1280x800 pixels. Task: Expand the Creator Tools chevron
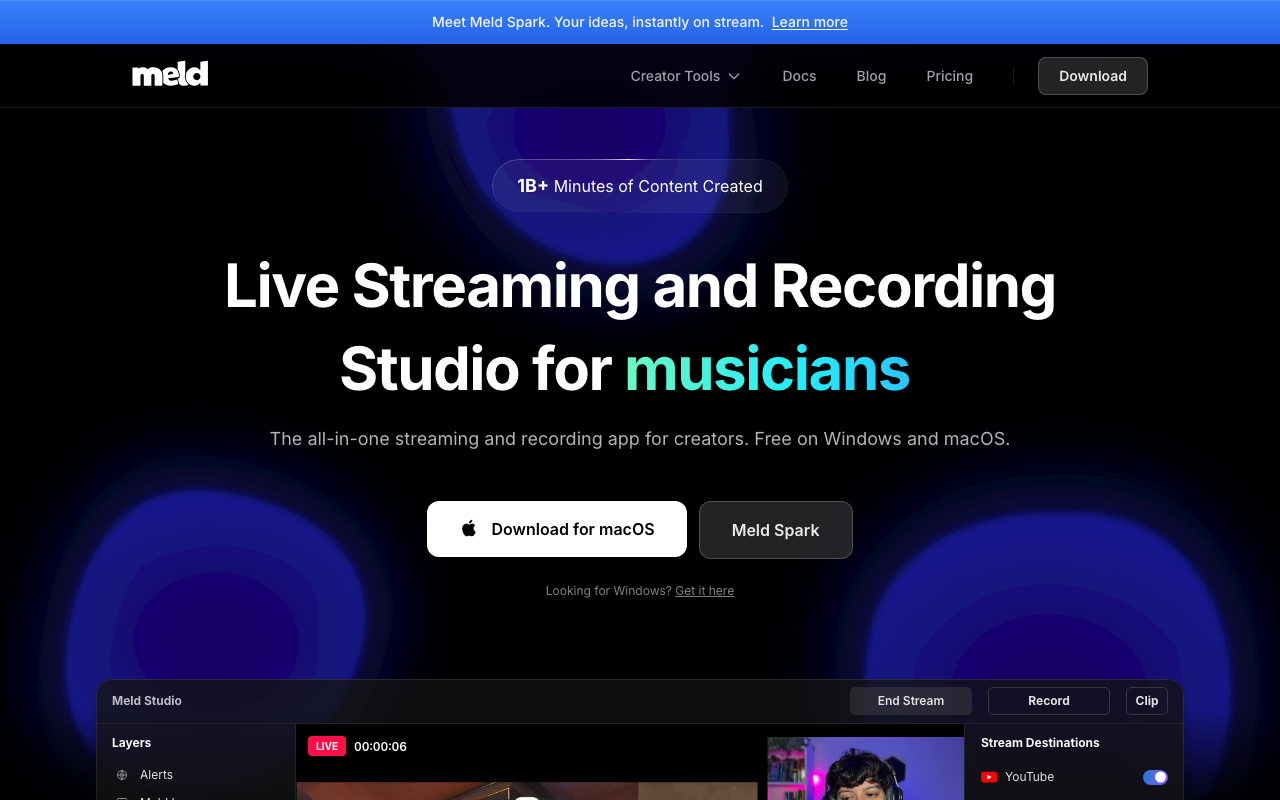(x=734, y=76)
